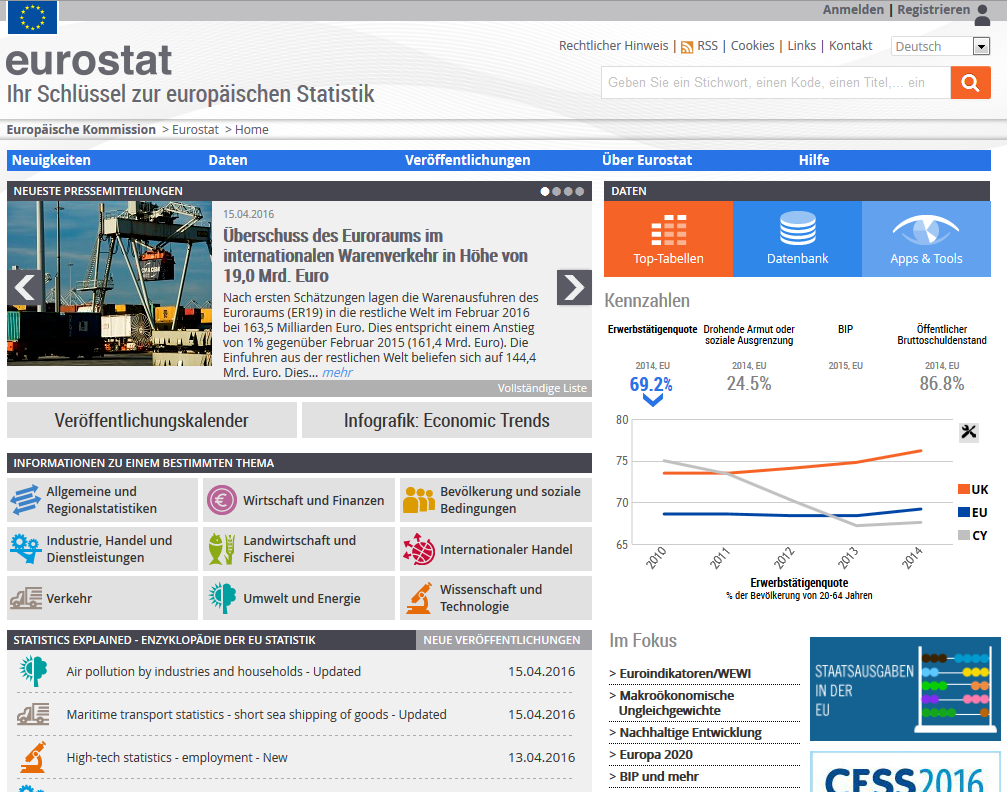Image resolution: width=1007 pixels, height=792 pixels.
Task: Open press release harbor crane thumbnail
Action: (109, 283)
